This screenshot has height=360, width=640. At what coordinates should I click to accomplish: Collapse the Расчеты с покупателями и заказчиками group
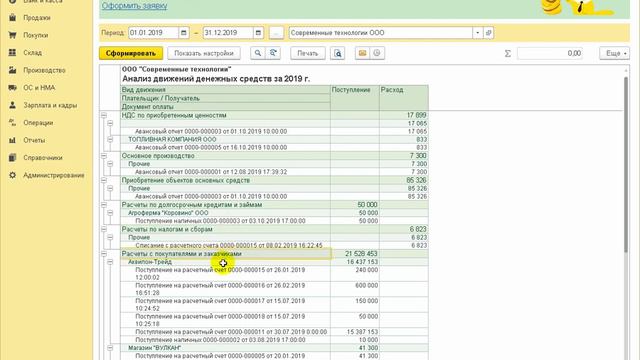click(104, 254)
